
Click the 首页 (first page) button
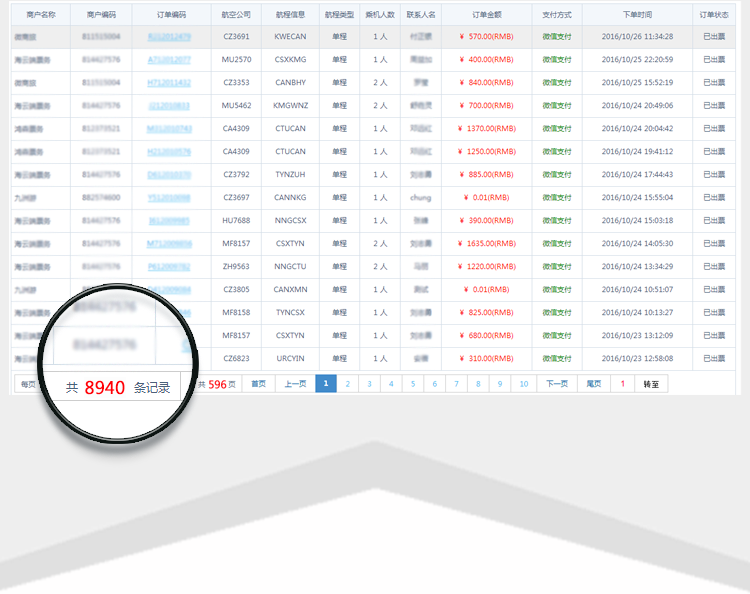coord(259,384)
